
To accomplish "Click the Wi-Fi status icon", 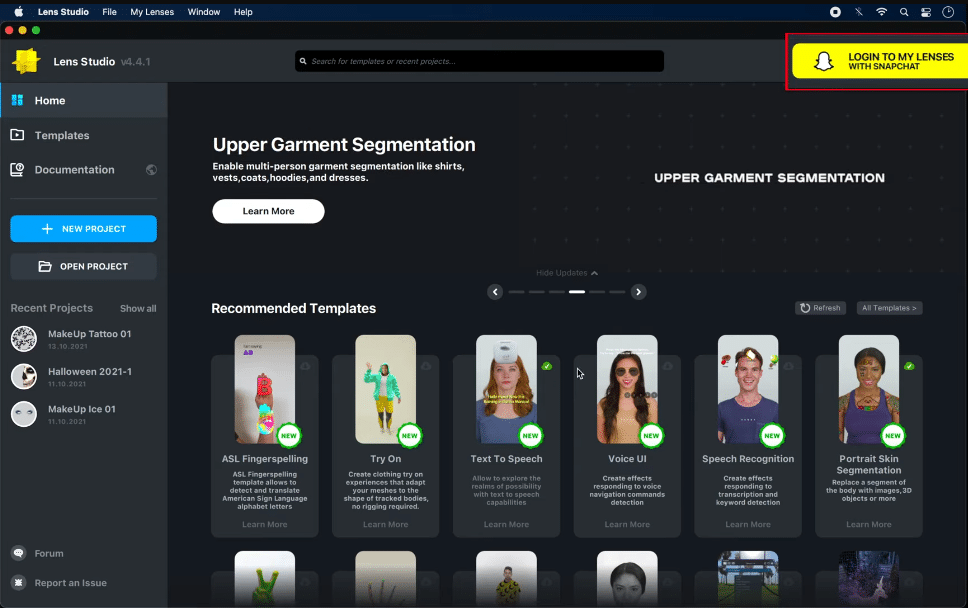I will pyautogui.click(x=882, y=12).
